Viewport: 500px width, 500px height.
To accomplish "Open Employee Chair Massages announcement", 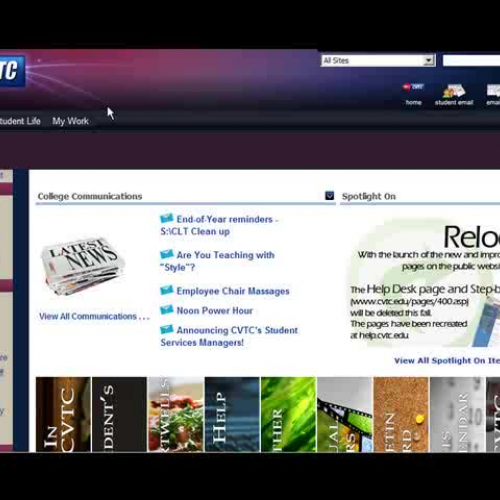I will (233, 291).
